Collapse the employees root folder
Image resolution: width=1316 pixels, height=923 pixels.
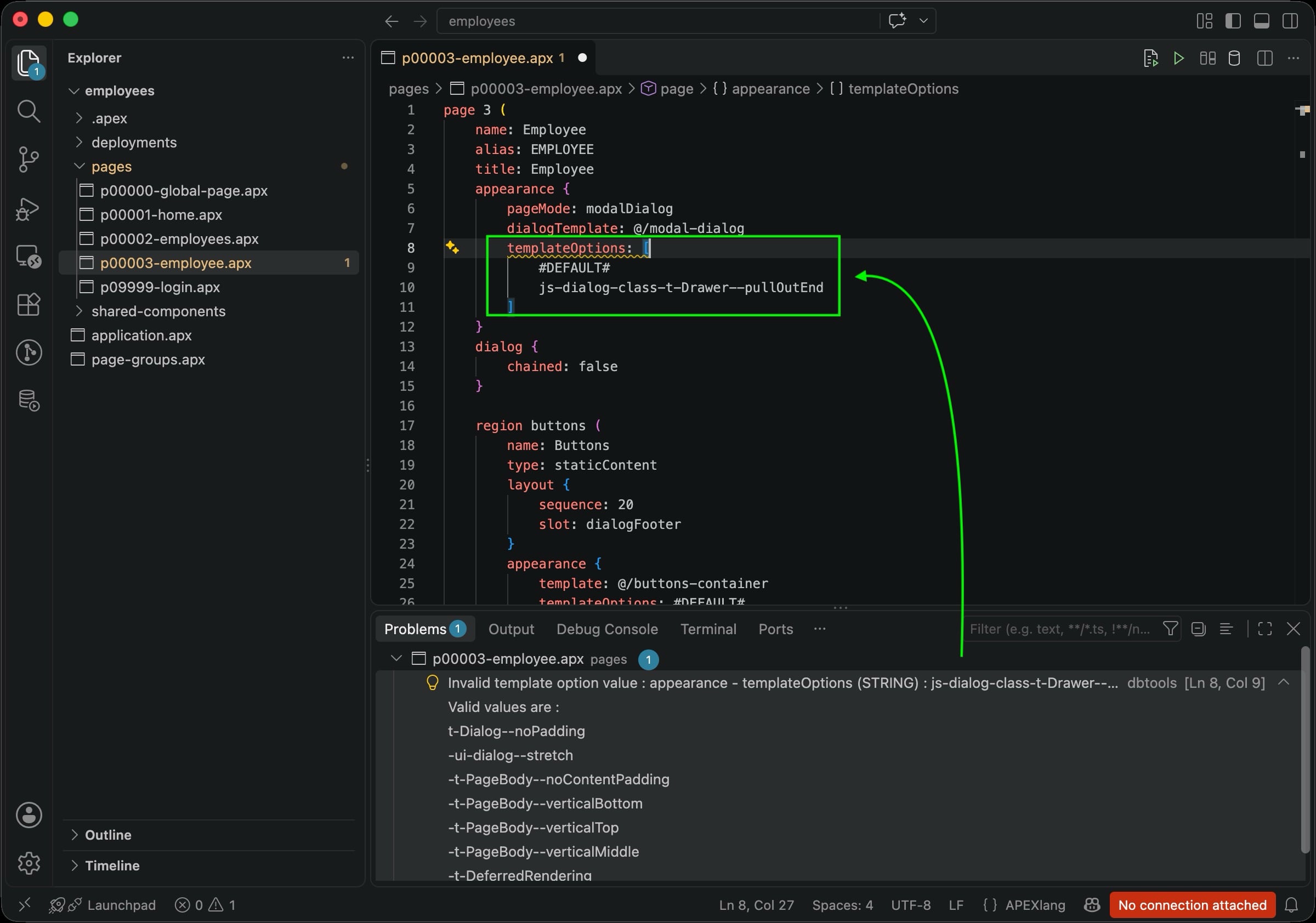(x=73, y=90)
